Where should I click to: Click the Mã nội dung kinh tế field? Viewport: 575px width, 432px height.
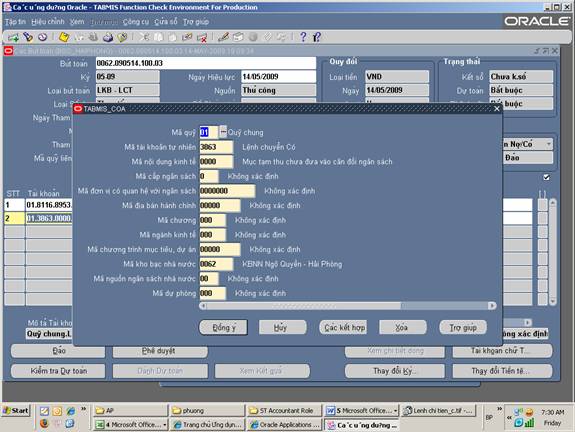[216, 162]
